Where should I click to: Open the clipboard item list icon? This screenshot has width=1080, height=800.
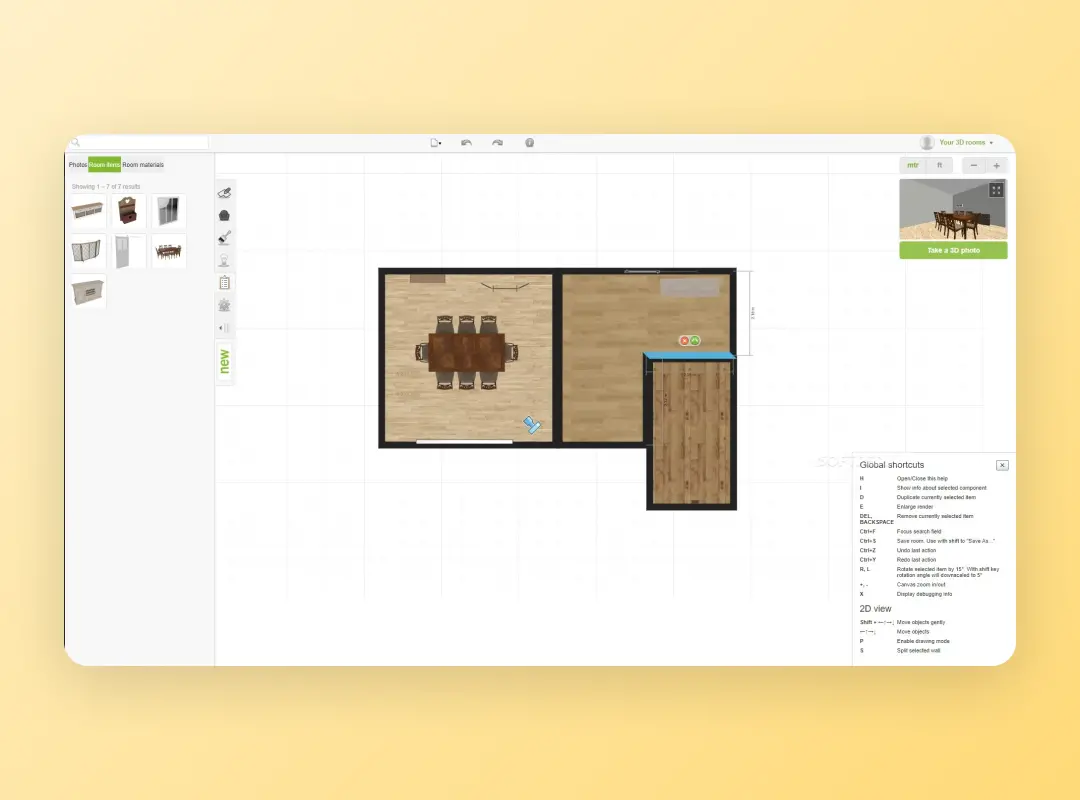click(x=225, y=283)
